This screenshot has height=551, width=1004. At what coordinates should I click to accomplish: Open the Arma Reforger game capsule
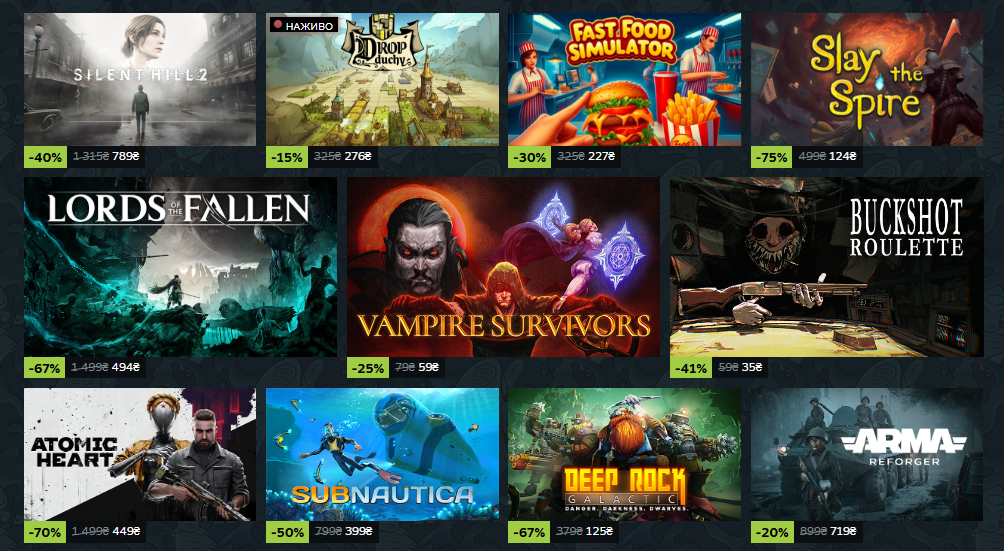click(x=866, y=454)
